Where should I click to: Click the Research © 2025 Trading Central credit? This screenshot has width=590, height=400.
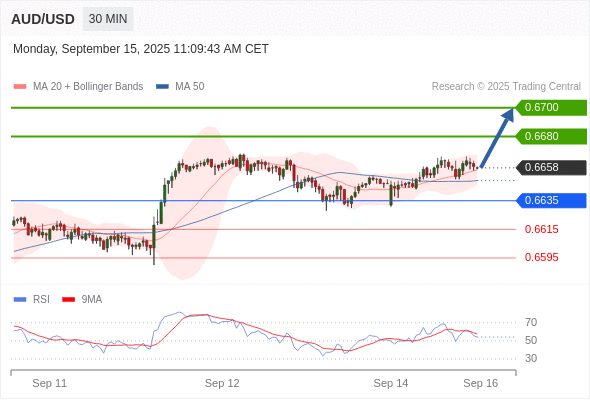click(x=506, y=87)
